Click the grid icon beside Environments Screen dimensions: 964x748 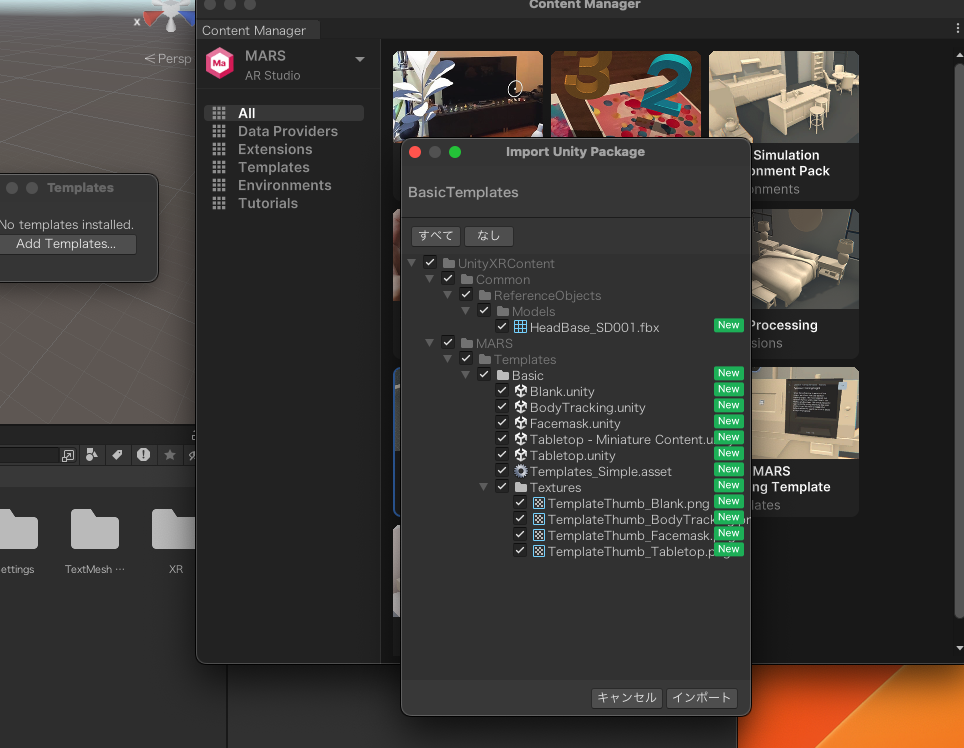[x=219, y=185]
